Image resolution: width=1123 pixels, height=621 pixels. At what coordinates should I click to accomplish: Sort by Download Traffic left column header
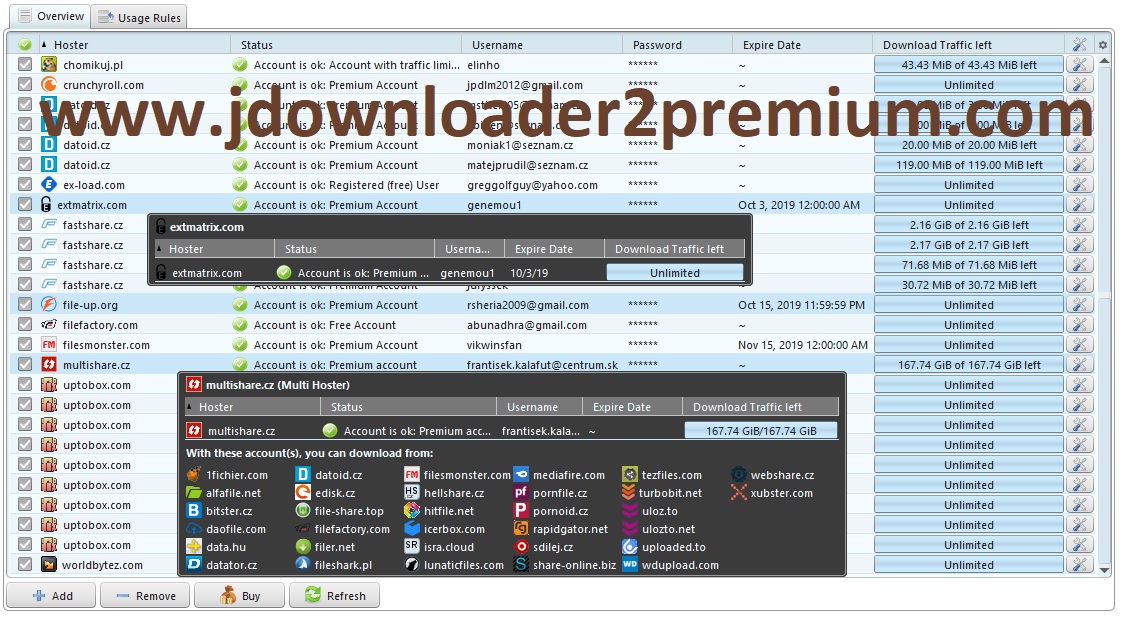(968, 44)
